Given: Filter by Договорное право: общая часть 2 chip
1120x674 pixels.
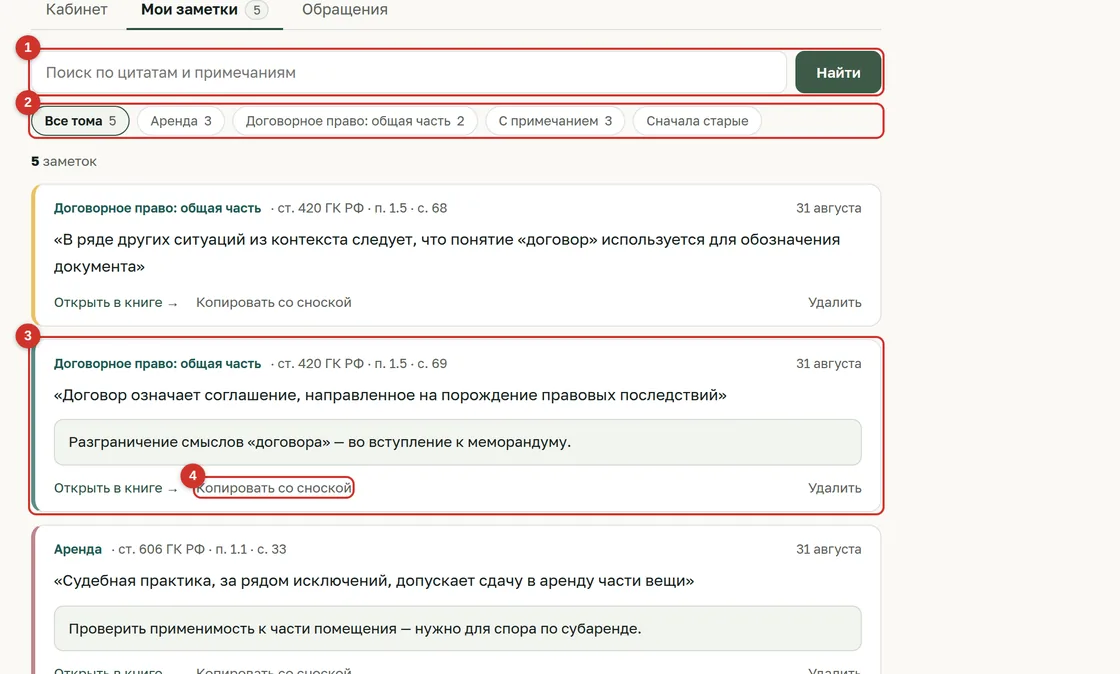Looking at the screenshot, I should tap(355, 121).
